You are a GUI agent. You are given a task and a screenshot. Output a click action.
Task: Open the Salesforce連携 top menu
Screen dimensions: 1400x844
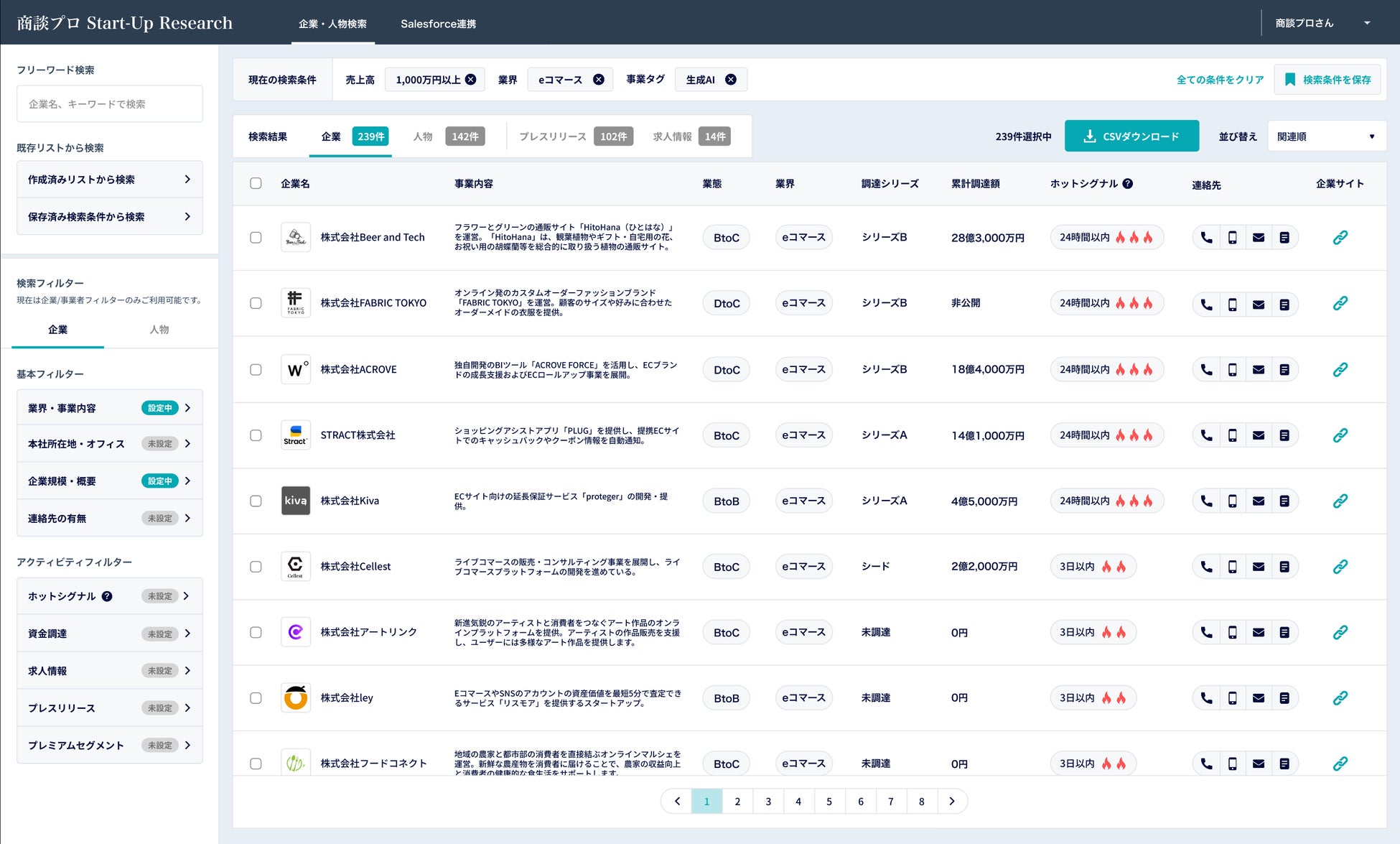(438, 24)
